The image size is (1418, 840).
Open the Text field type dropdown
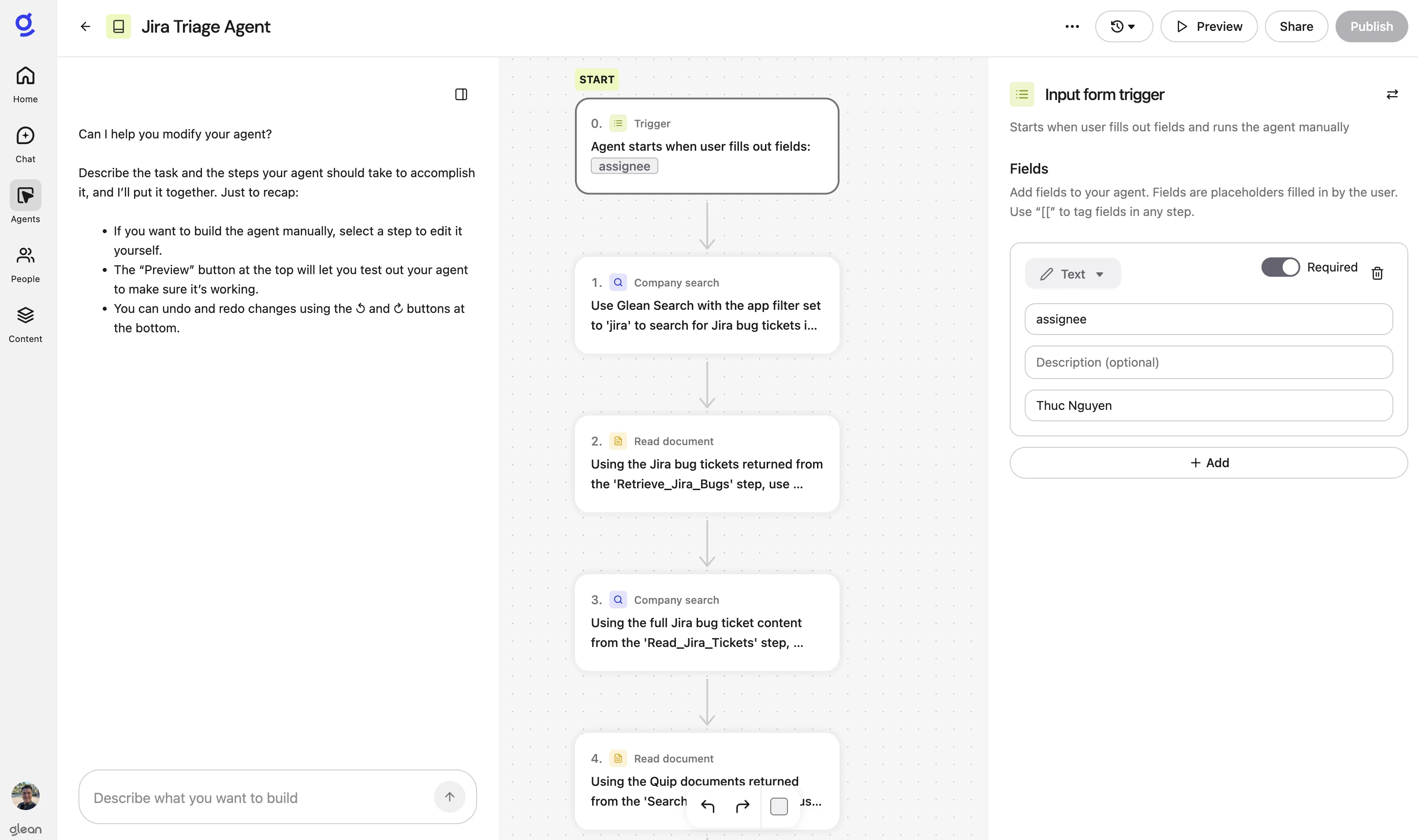click(x=1073, y=274)
